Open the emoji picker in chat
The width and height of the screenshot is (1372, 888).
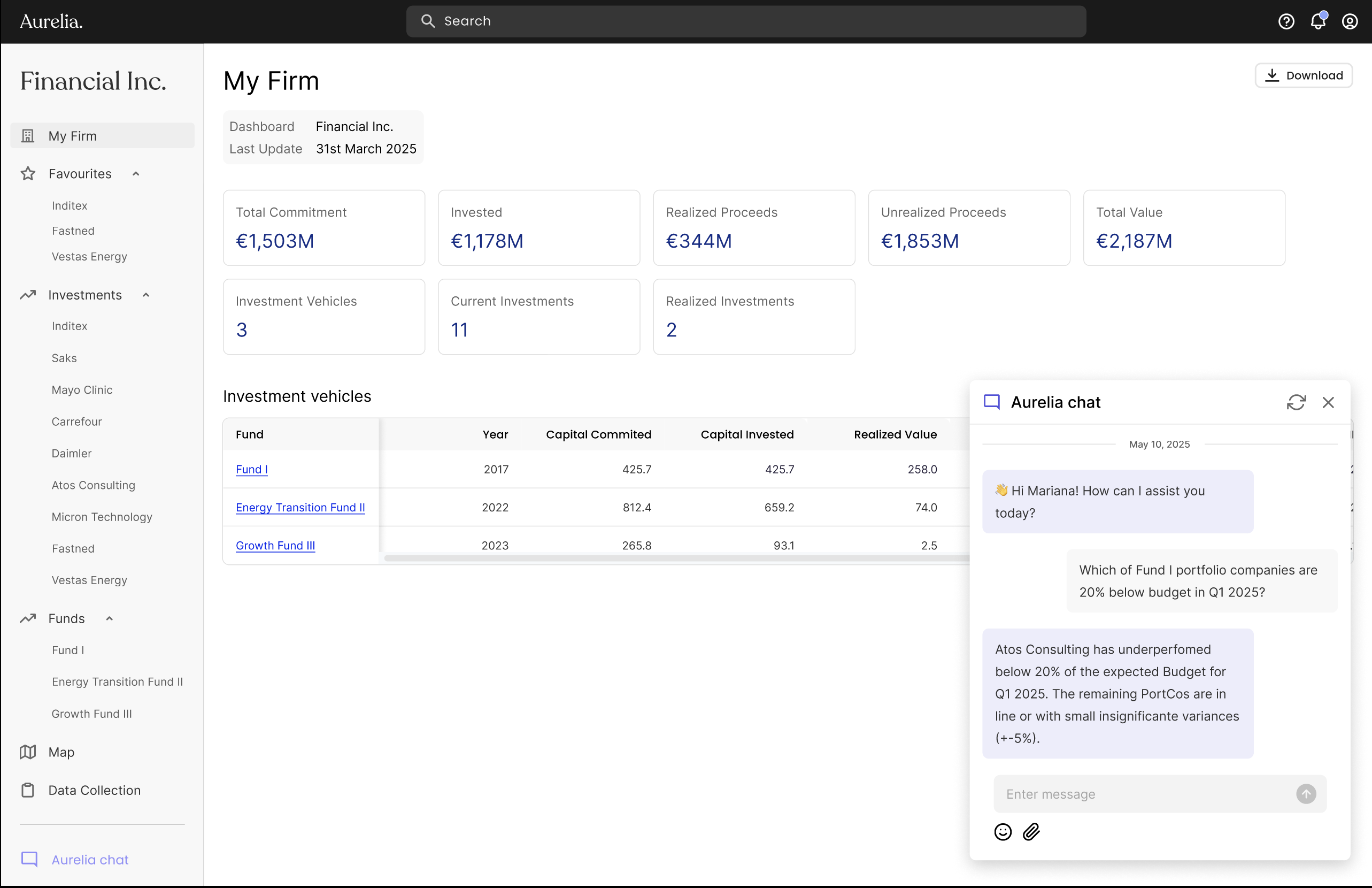[x=1003, y=831]
